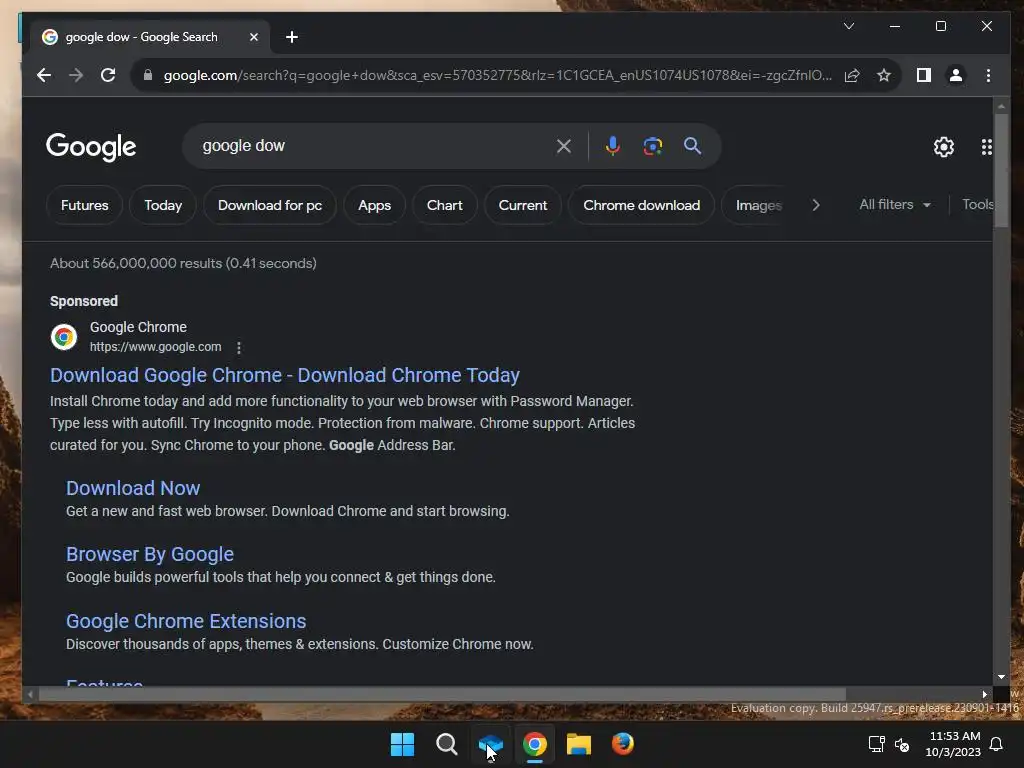This screenshot has height=768, width=1024.
Task: Open the Google apps grid
Action: pos(987,147)
